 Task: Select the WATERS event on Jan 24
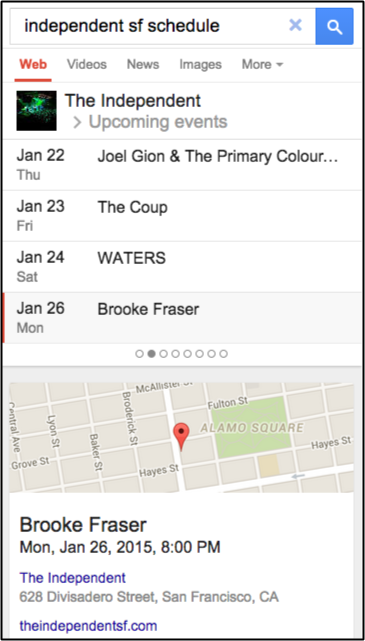click(182, 267)
